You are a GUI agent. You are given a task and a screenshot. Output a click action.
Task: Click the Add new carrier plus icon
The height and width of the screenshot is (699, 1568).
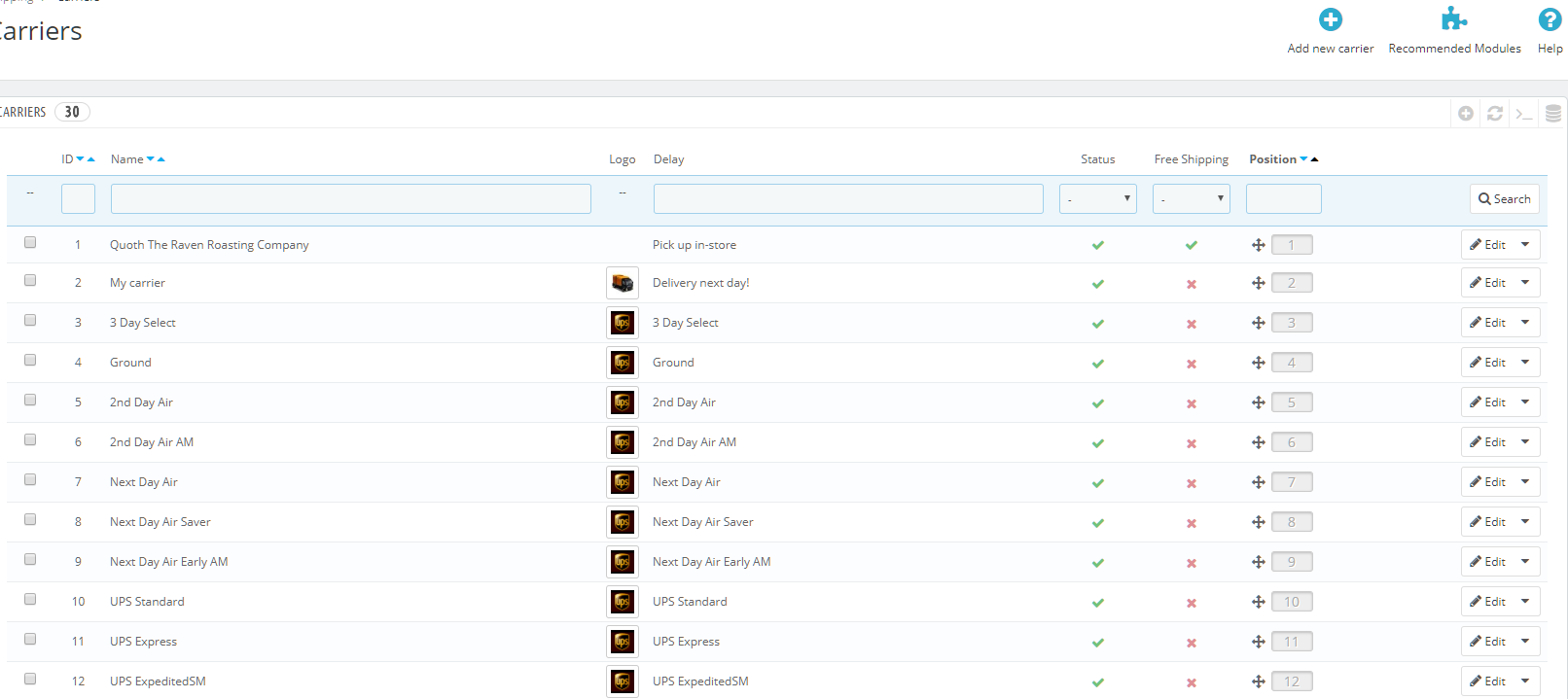(x=1330, y=19)
